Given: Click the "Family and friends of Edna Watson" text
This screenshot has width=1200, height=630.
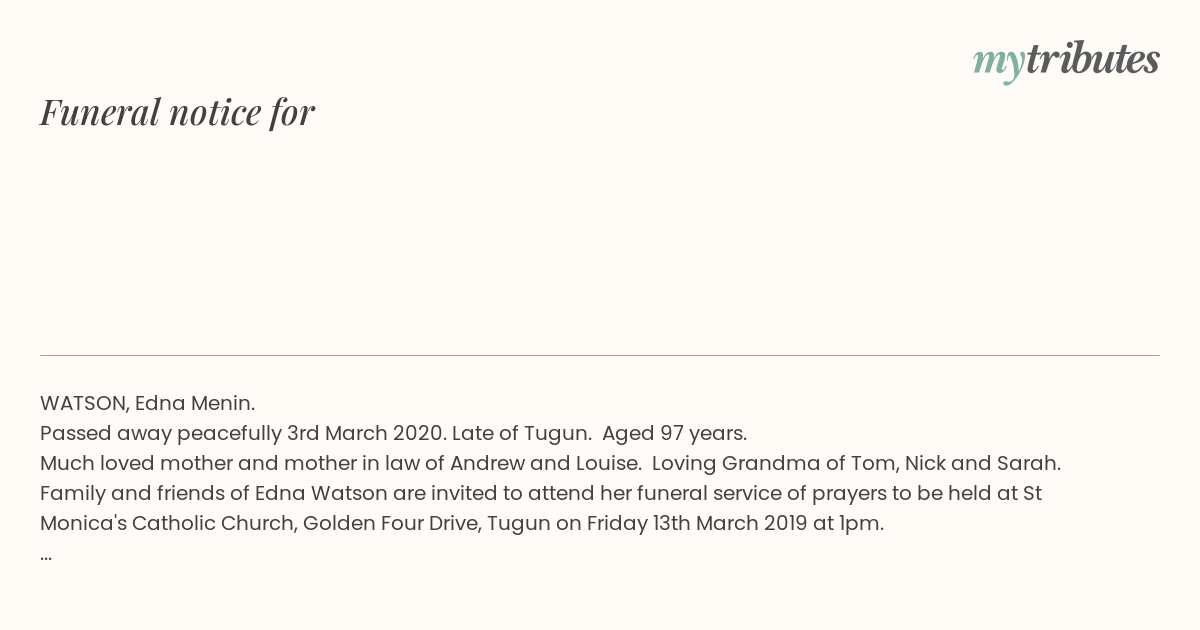Looking at the screenshot, I should click(214, 493).
